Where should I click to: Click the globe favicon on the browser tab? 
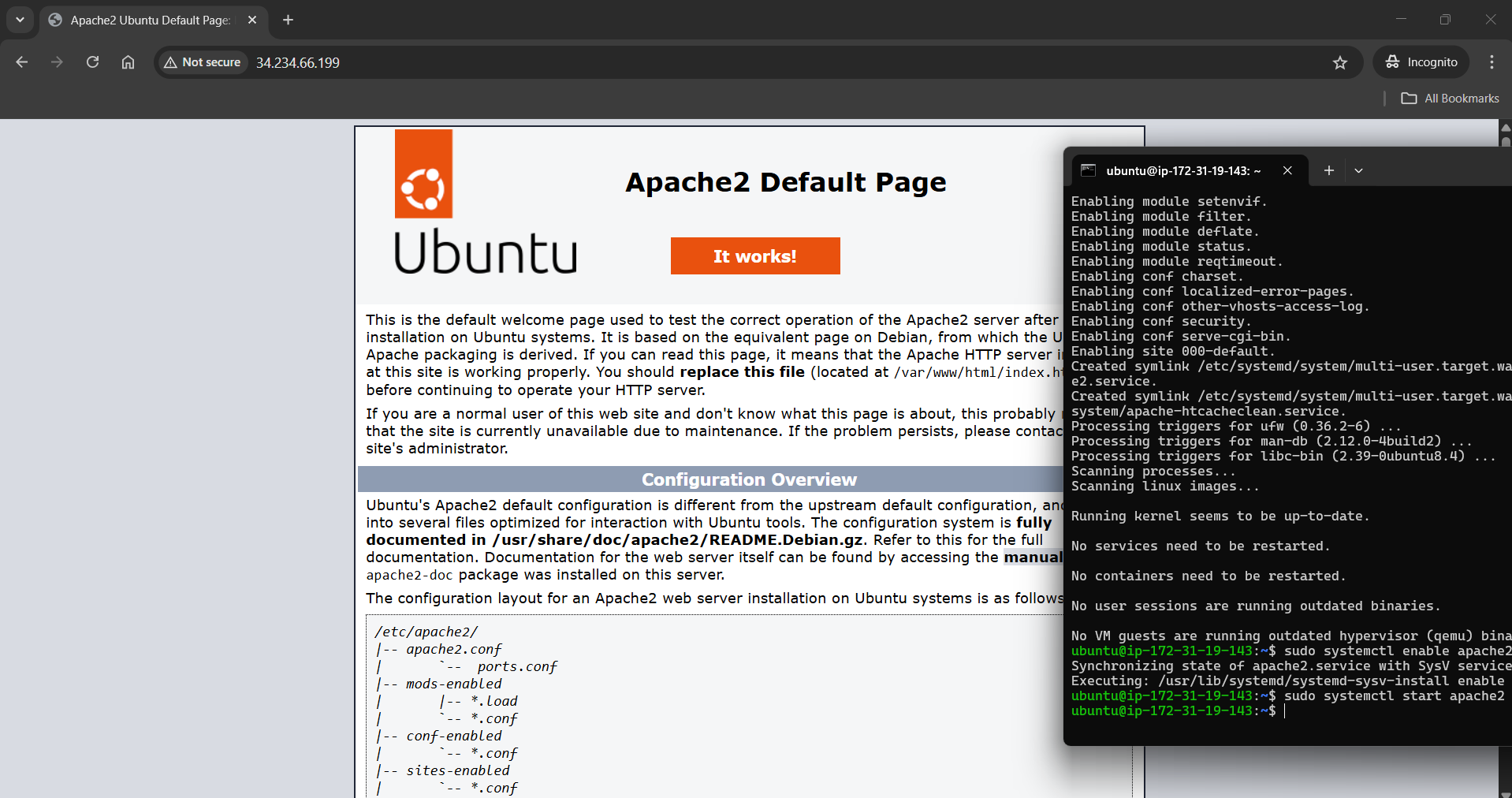pos(55,21)
